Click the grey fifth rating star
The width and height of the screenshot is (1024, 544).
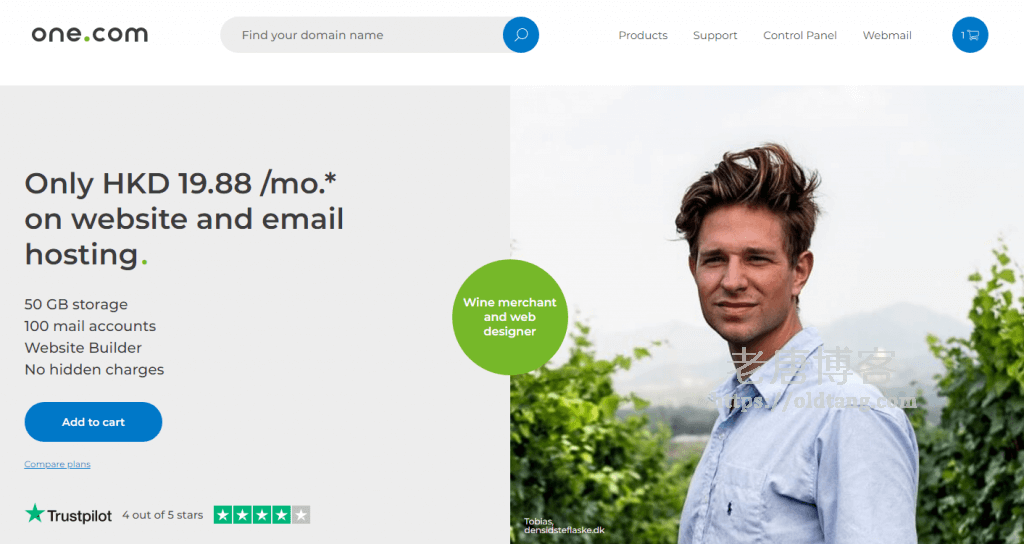(x=300, y=515)
